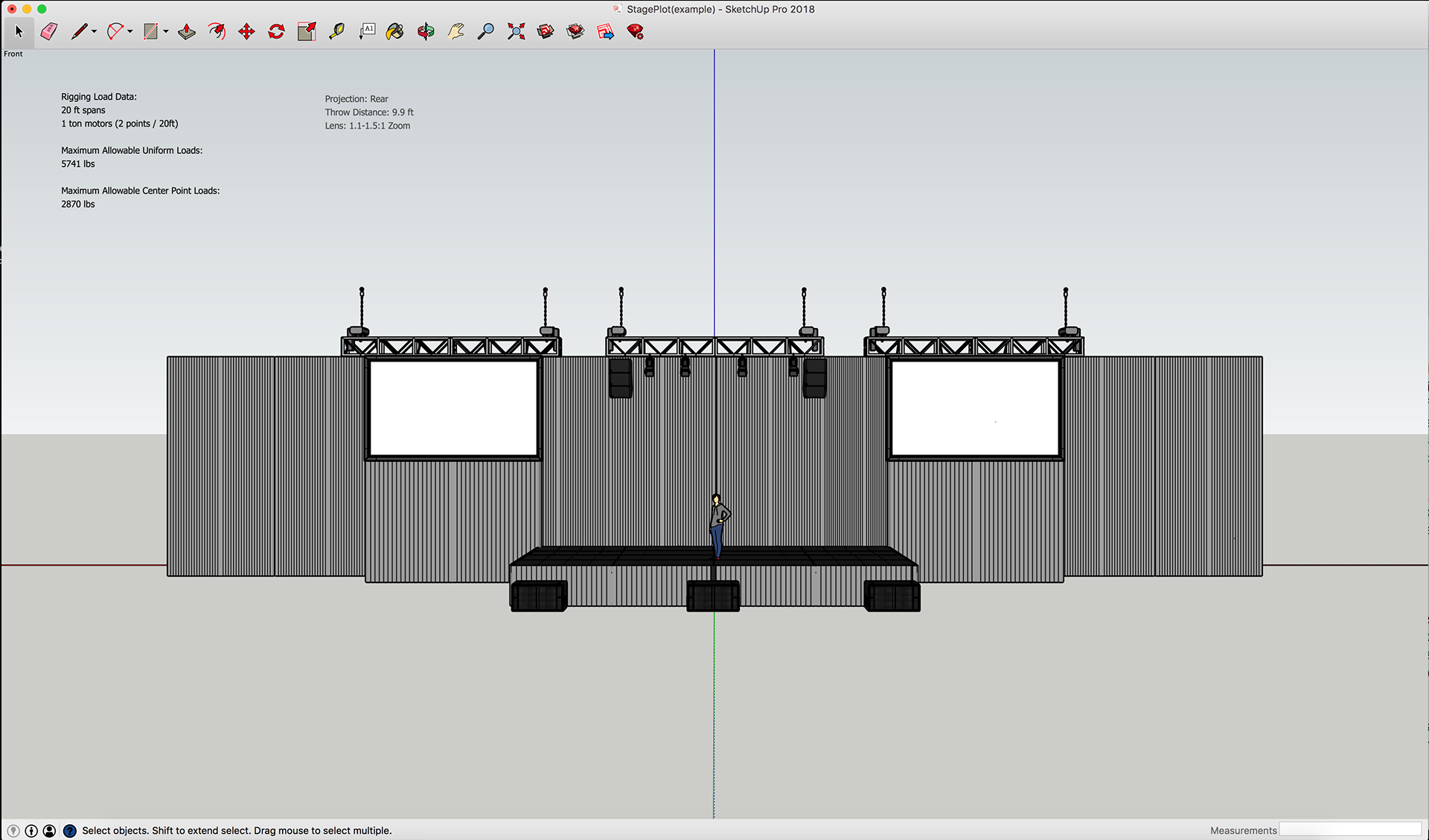Toggle the geo-location status icon
Image resolution: width=1429 pixels, height=840 pixels.
(x=13, y=830)
